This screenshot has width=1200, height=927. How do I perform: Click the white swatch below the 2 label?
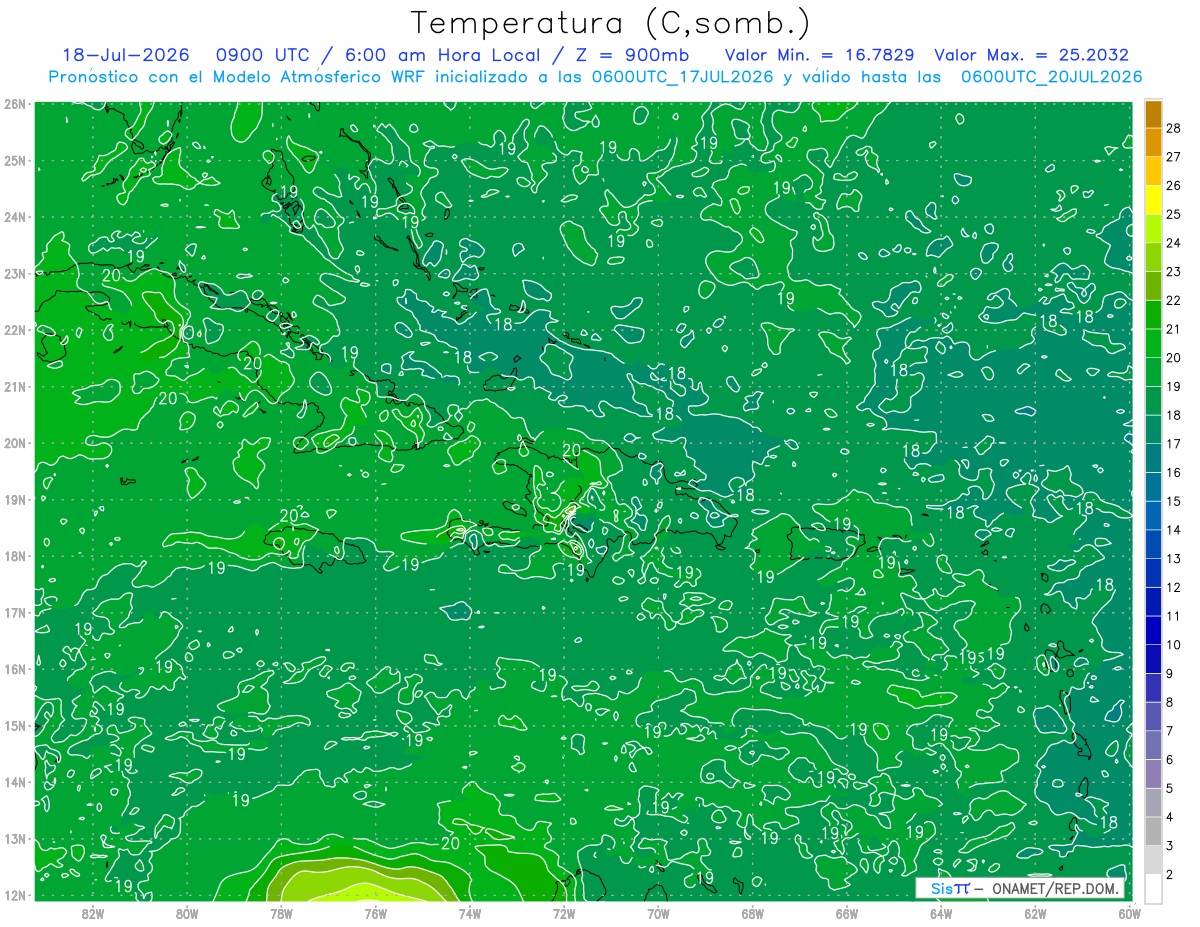tap(1153, 888)
